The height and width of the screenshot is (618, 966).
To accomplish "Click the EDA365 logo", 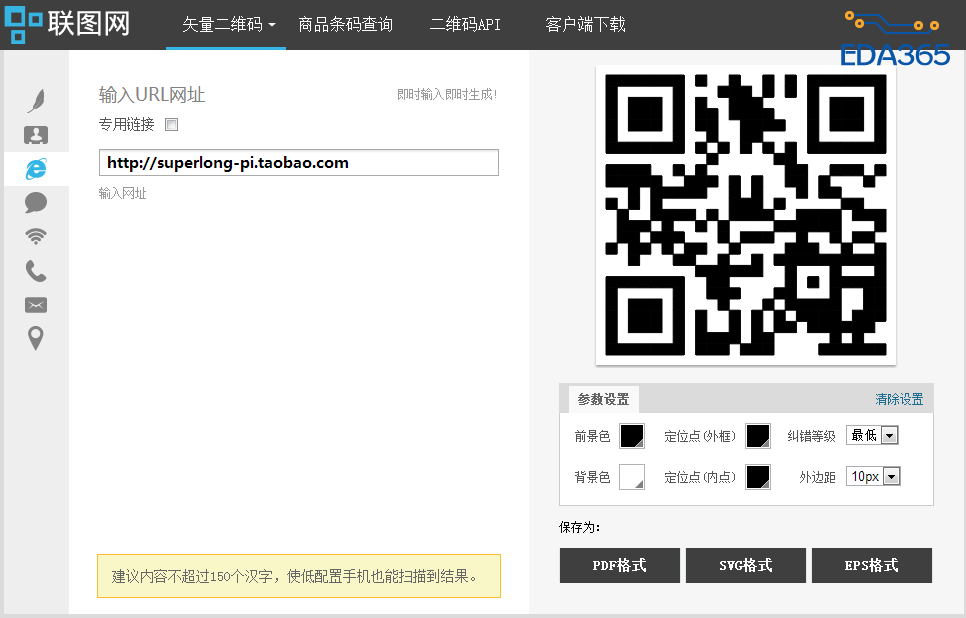I will [895, 38].
